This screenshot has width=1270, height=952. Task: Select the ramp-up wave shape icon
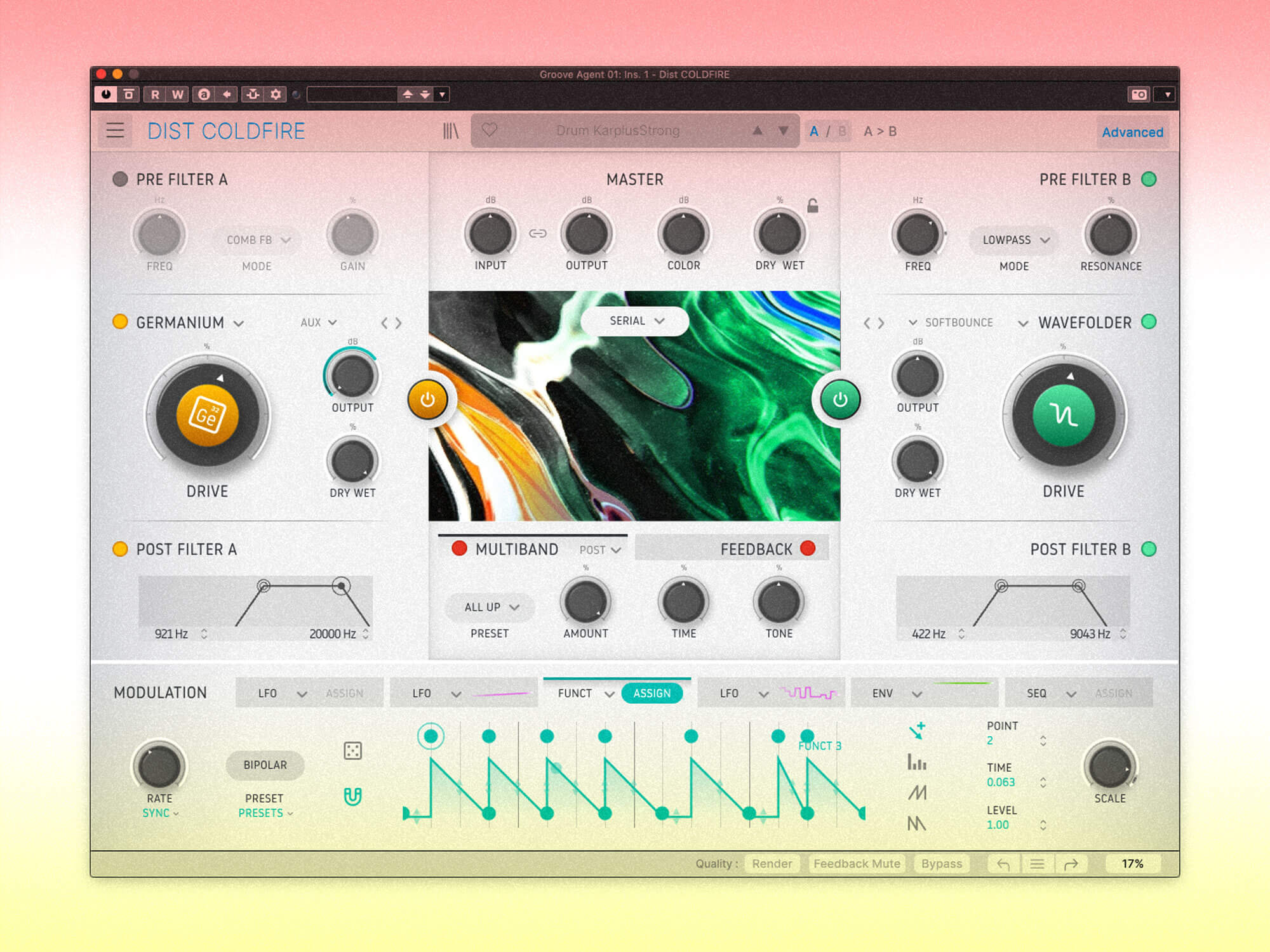pos(916,793)
